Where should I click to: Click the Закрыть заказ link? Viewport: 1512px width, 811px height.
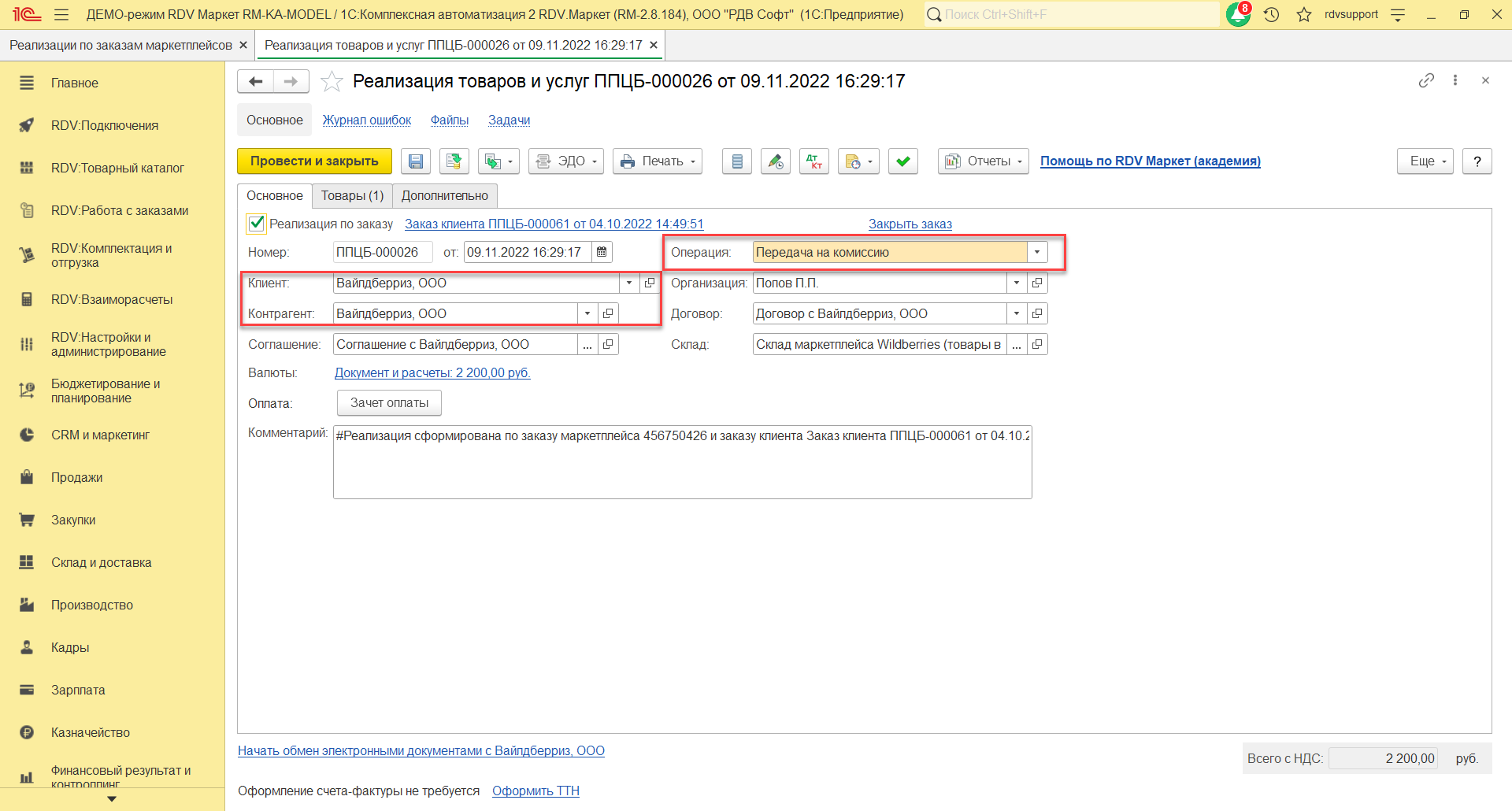pos(910,224)
